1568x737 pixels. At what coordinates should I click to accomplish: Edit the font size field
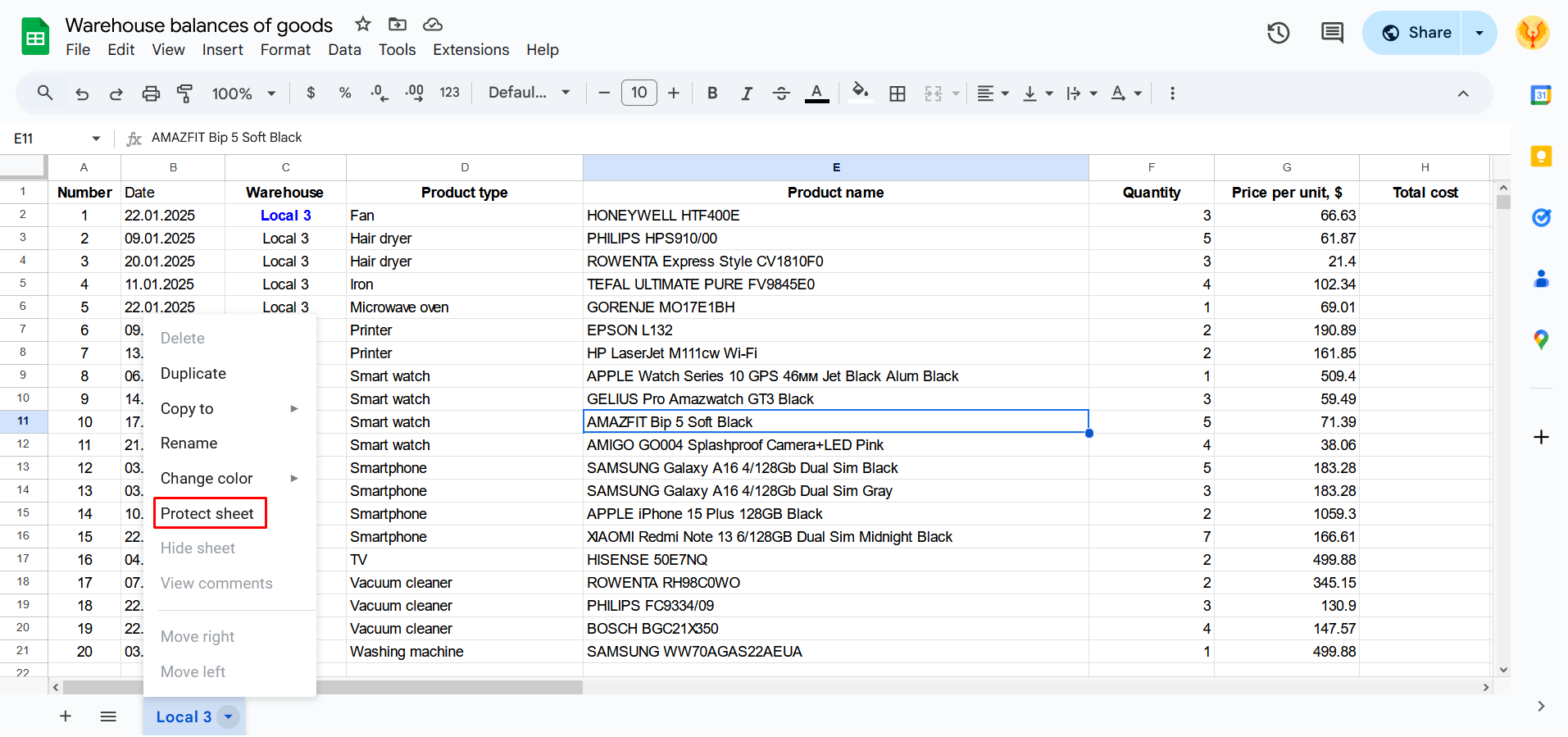pyautogui.click(x=639, y=93)
